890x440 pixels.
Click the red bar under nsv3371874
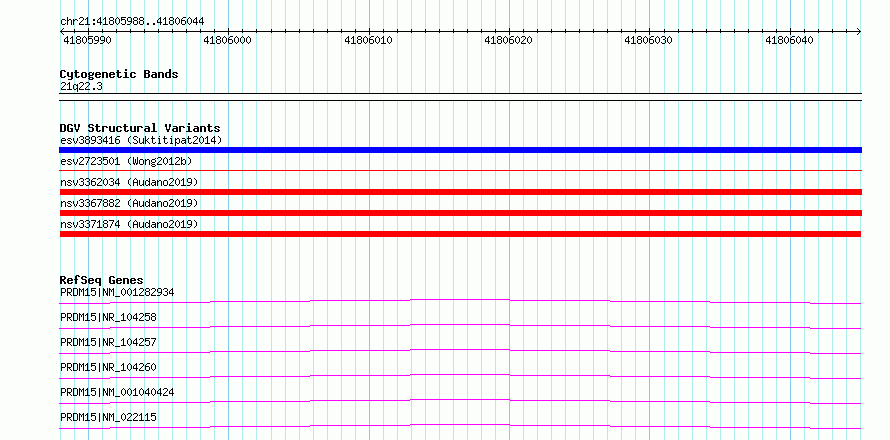click(460, 234)
